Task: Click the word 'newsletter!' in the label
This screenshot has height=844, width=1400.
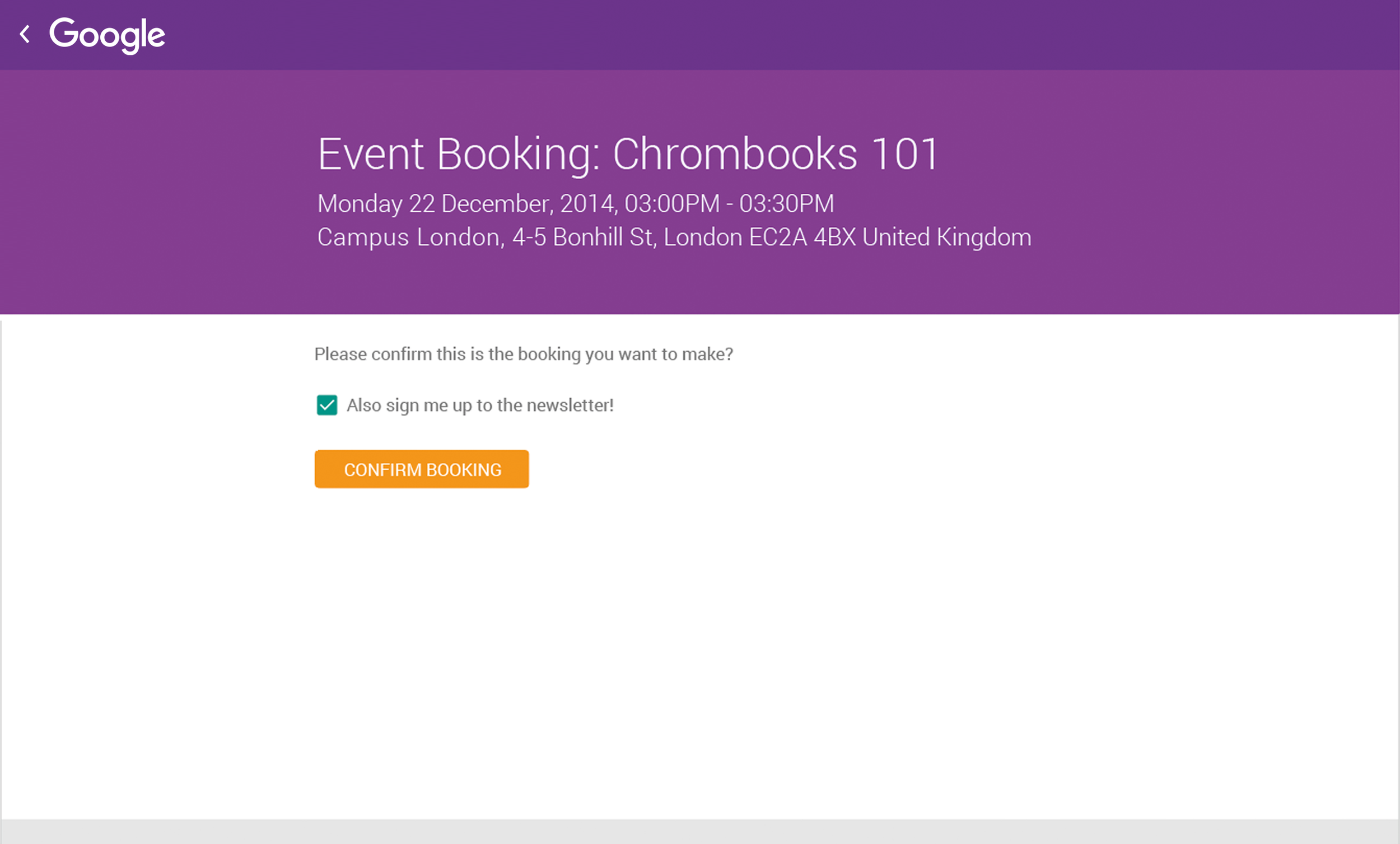Action: click(x=570, y=405)
